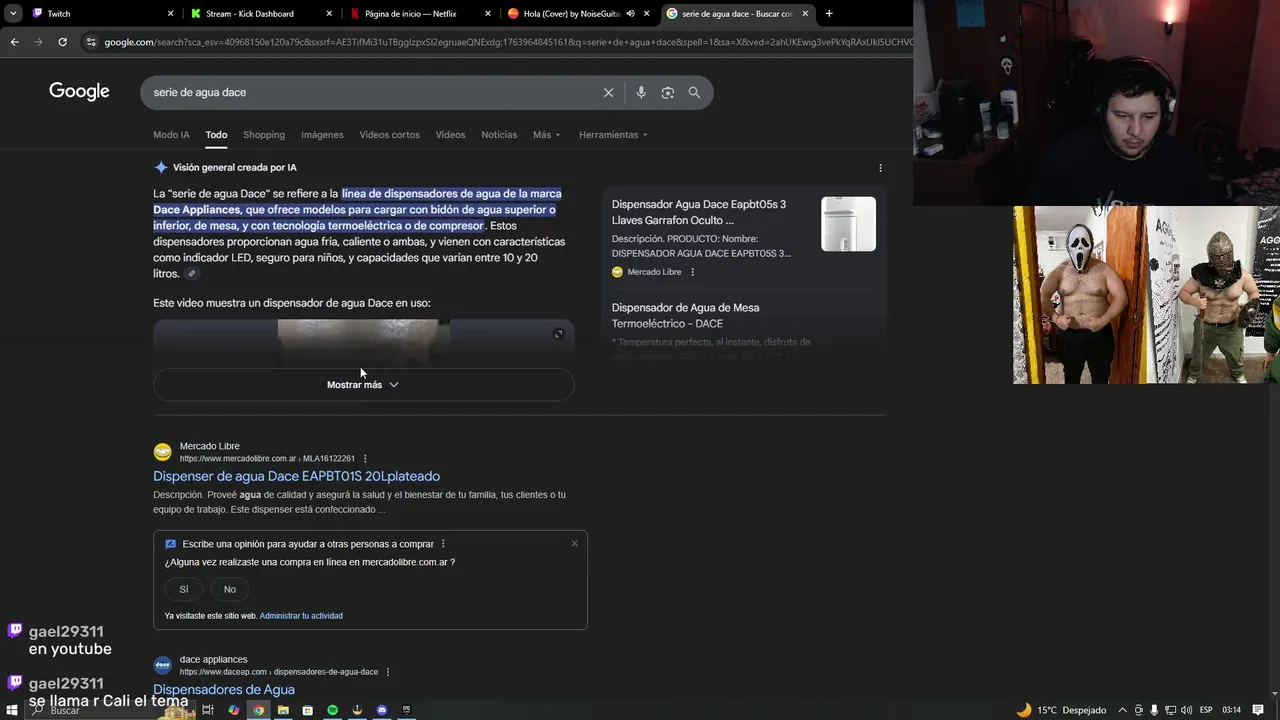Dismiss the opinion prompt with its X
This screenshot has height=720, width=1280.
coord(575,544)
